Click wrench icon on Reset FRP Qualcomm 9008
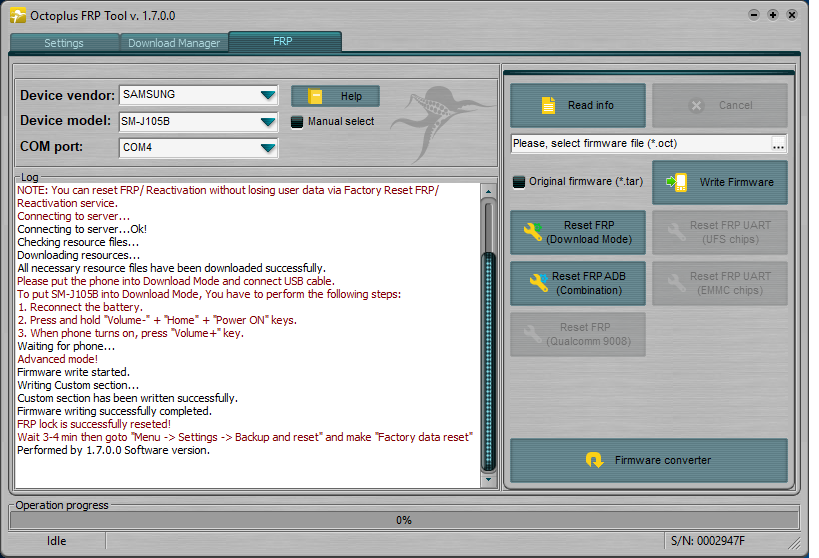Screen dimensions: 819x558 tap(533, 333)
